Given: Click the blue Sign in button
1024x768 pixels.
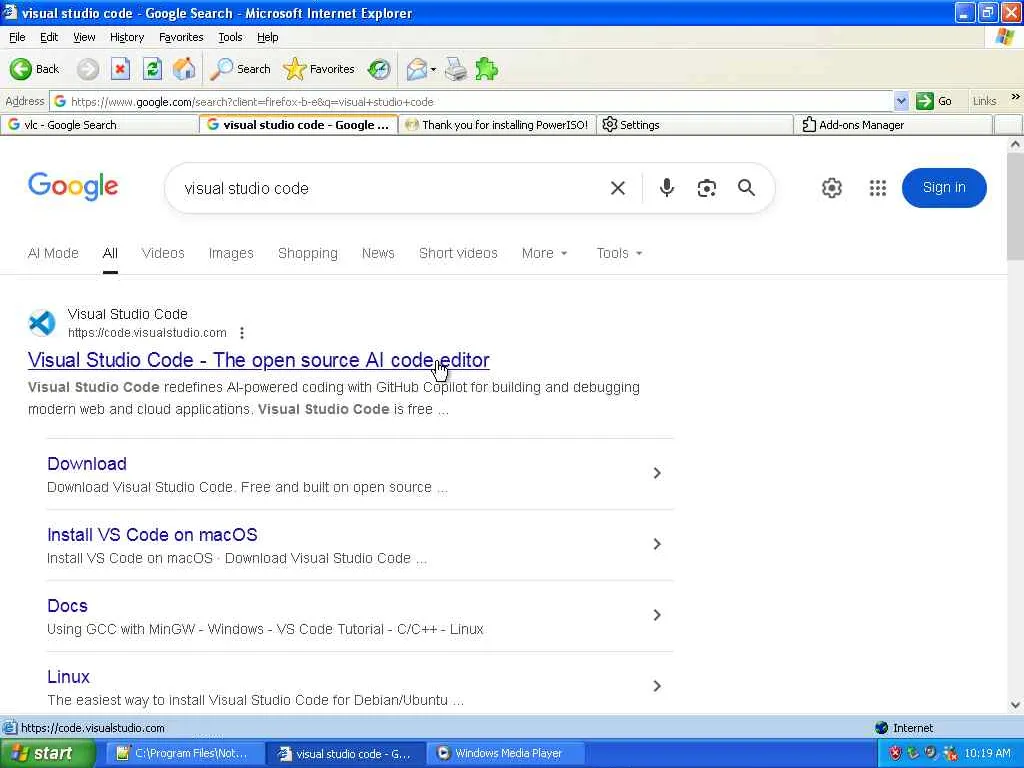Looking at the screenshot, I should point(944,187).
